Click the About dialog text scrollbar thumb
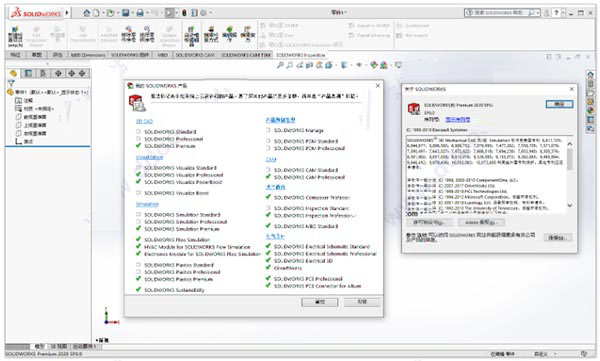Screen dimensions: 600x361 (570, 159)
